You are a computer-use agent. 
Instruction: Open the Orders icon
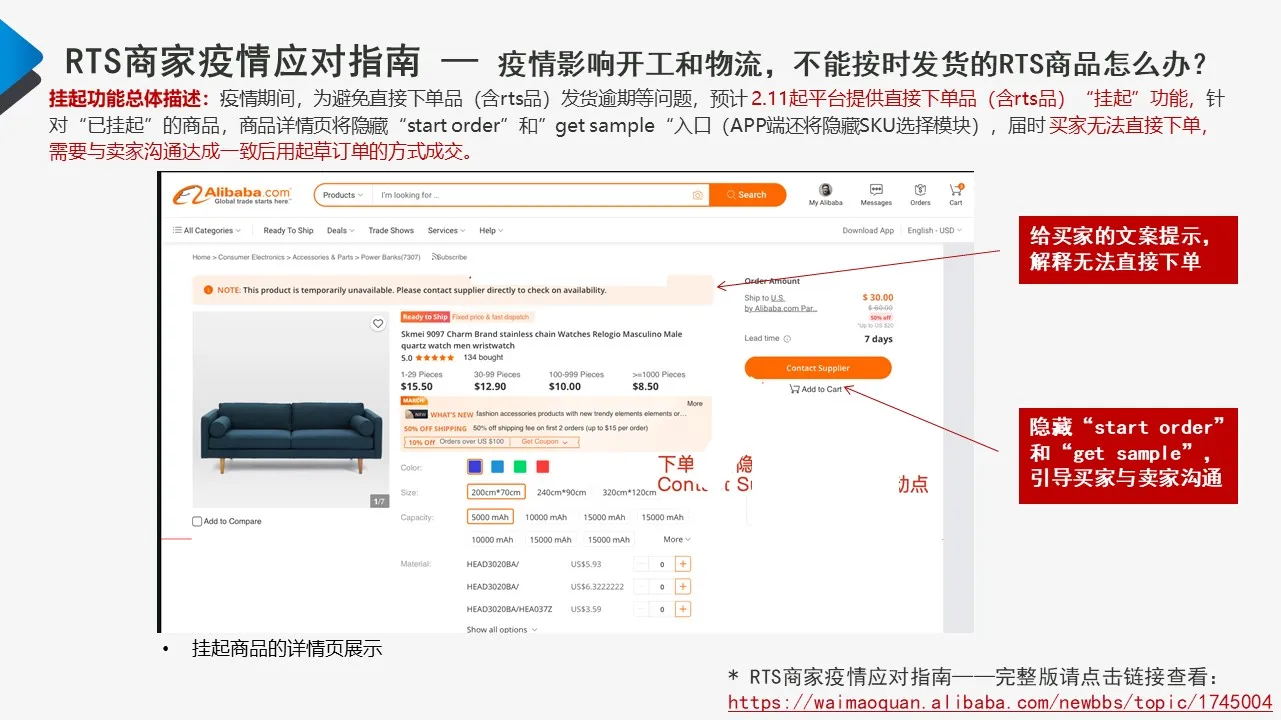[x=920, y=190]
